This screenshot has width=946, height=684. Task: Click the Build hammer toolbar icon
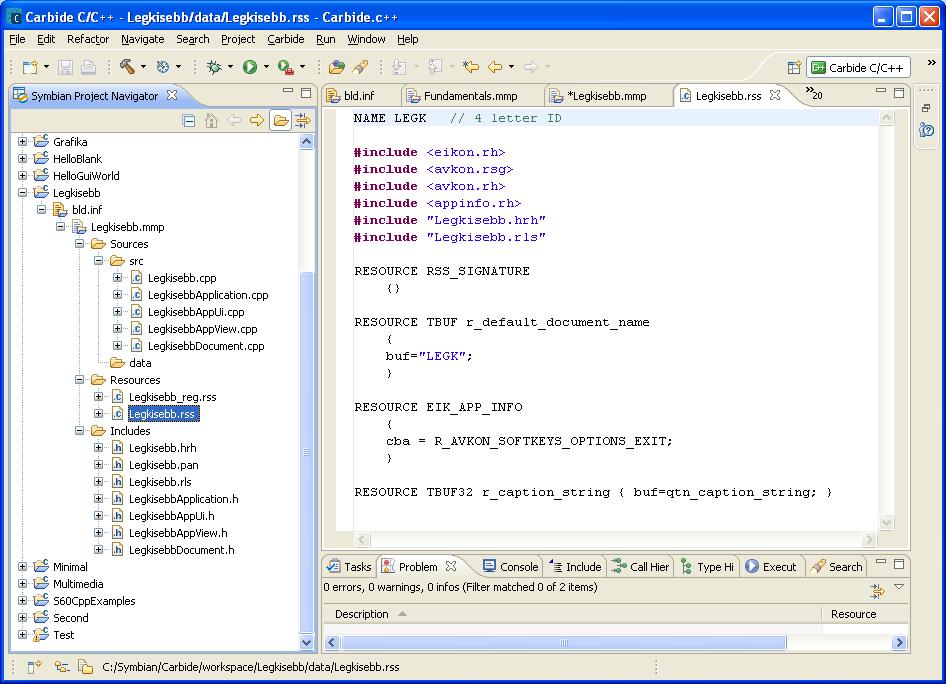coord(127,66)
